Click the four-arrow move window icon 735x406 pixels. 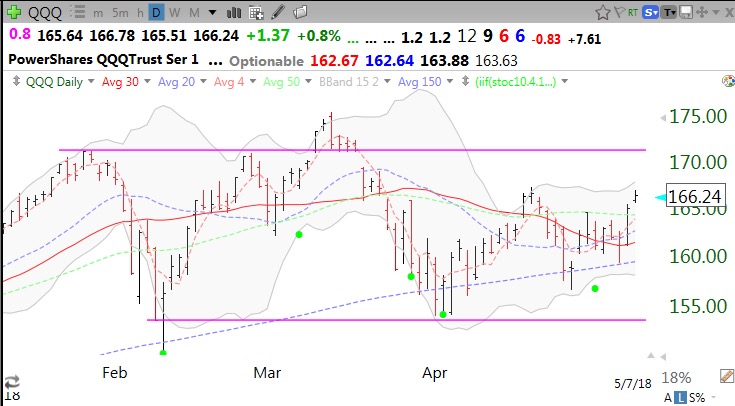[702, 12]
